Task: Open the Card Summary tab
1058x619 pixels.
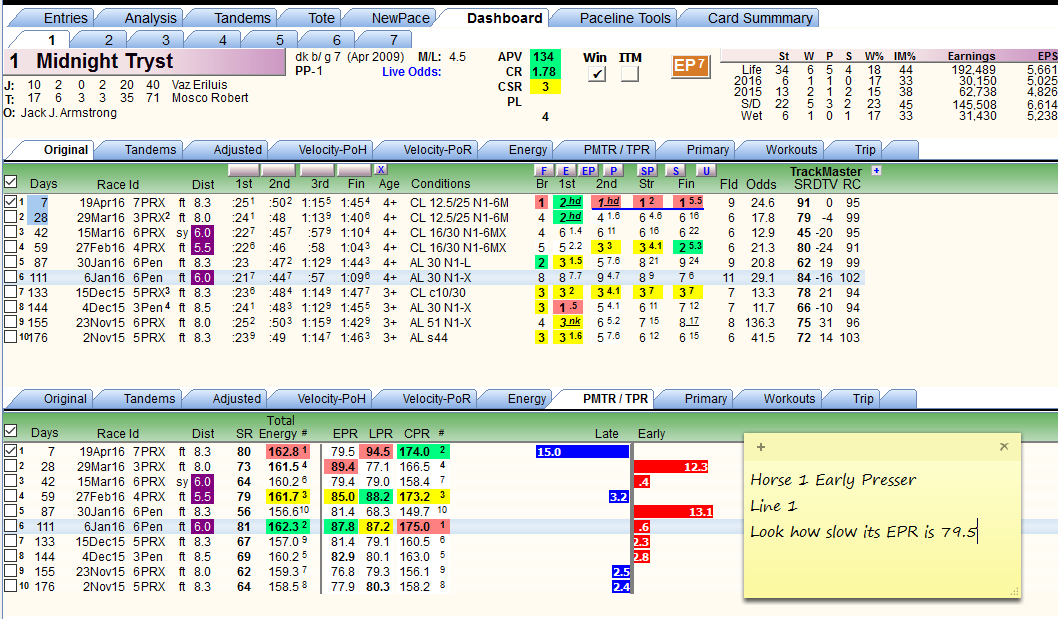Action: [760, 18]
